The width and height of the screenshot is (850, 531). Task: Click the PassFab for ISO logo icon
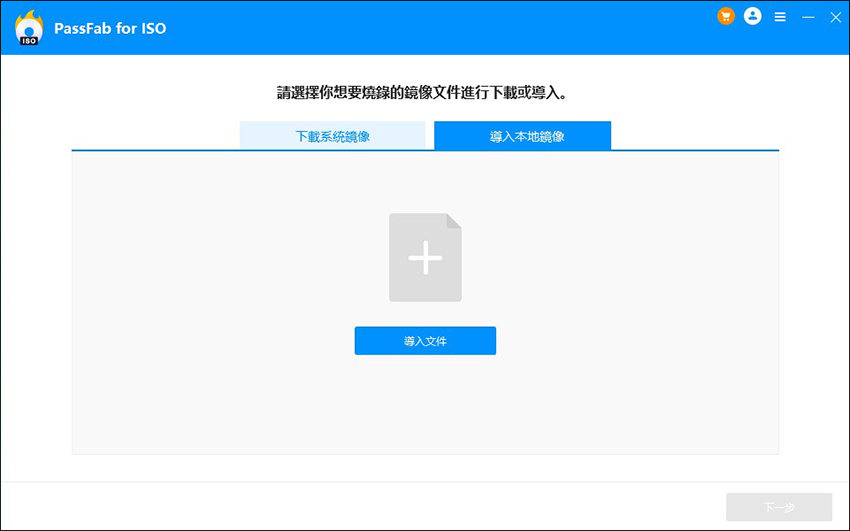29,27
